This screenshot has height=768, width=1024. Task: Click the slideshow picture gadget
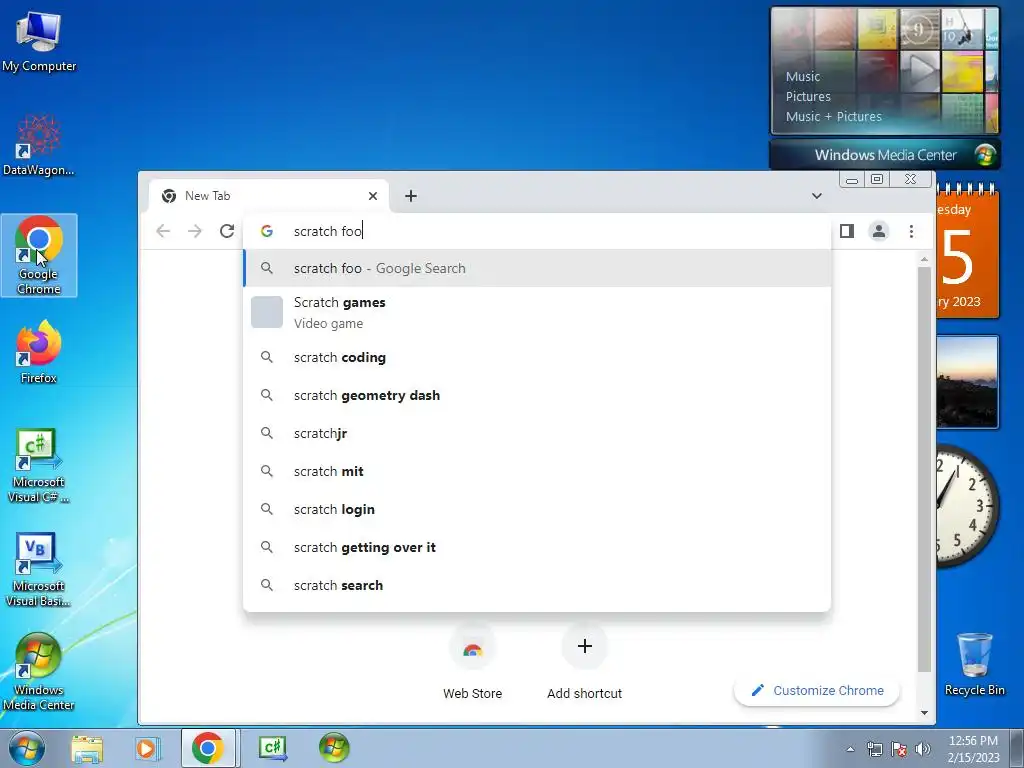(x=967, y=382)
